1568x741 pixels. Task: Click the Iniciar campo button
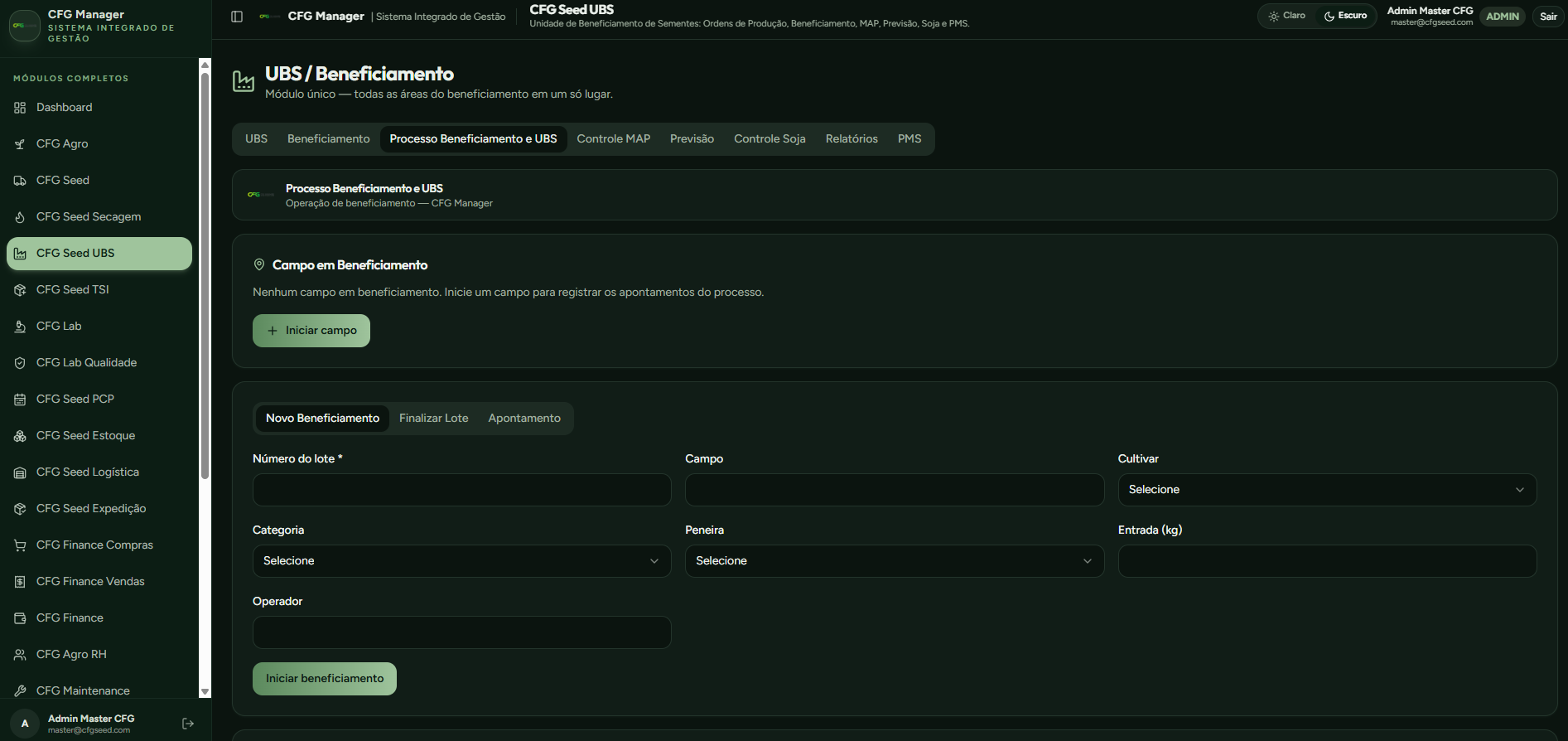(x=311, y=331)
